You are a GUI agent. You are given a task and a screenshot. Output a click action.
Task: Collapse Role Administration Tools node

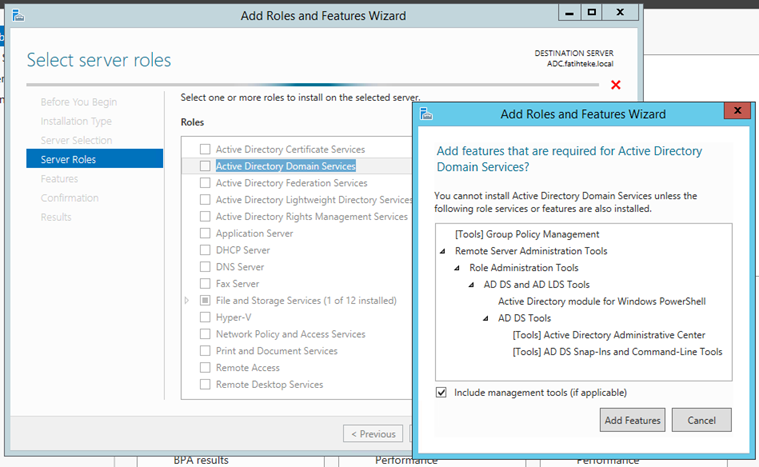(457, 268)
